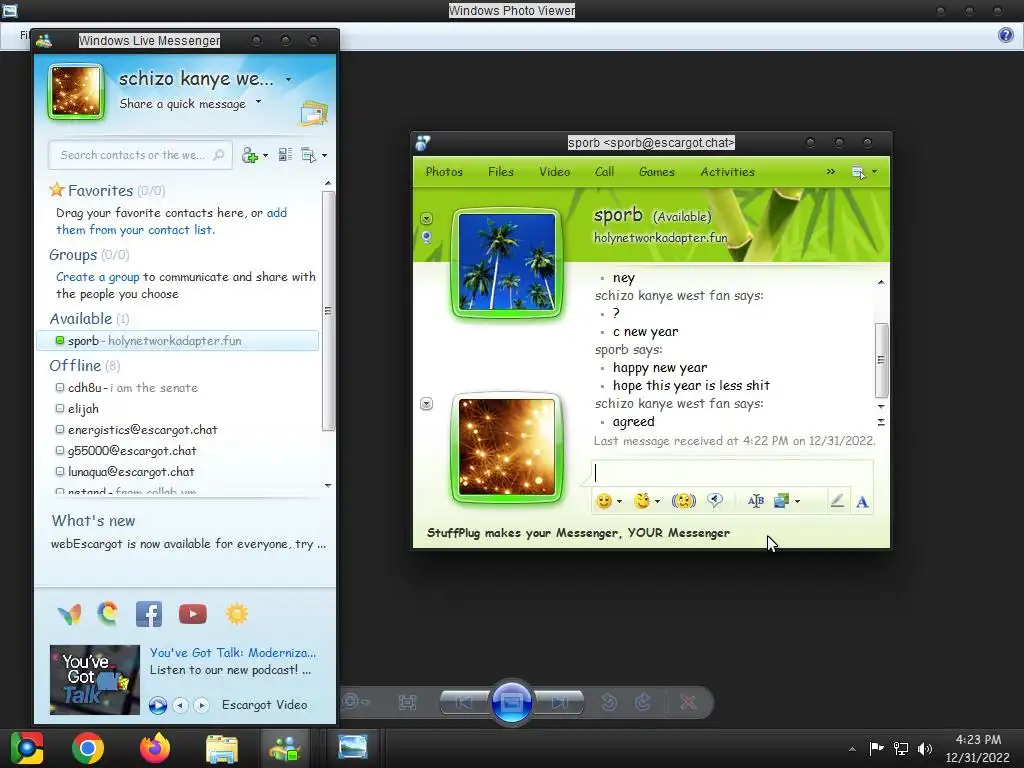Collapse sporb's display picture toggle
Screen dimensions: 1024x768
[x=426, y=218]
